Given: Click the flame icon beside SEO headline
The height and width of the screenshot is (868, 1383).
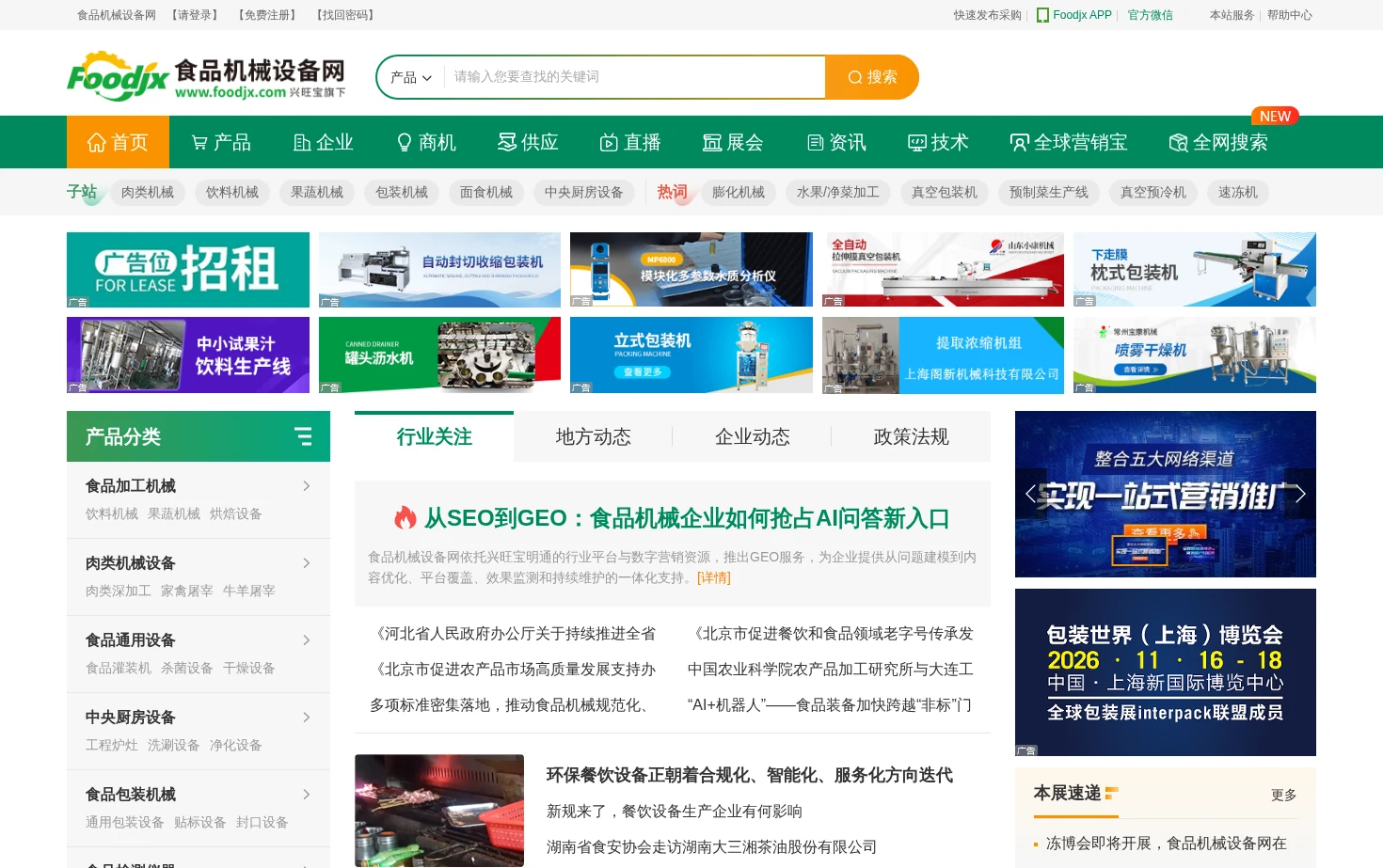Looking at the screenshot, I should [405, 518].
